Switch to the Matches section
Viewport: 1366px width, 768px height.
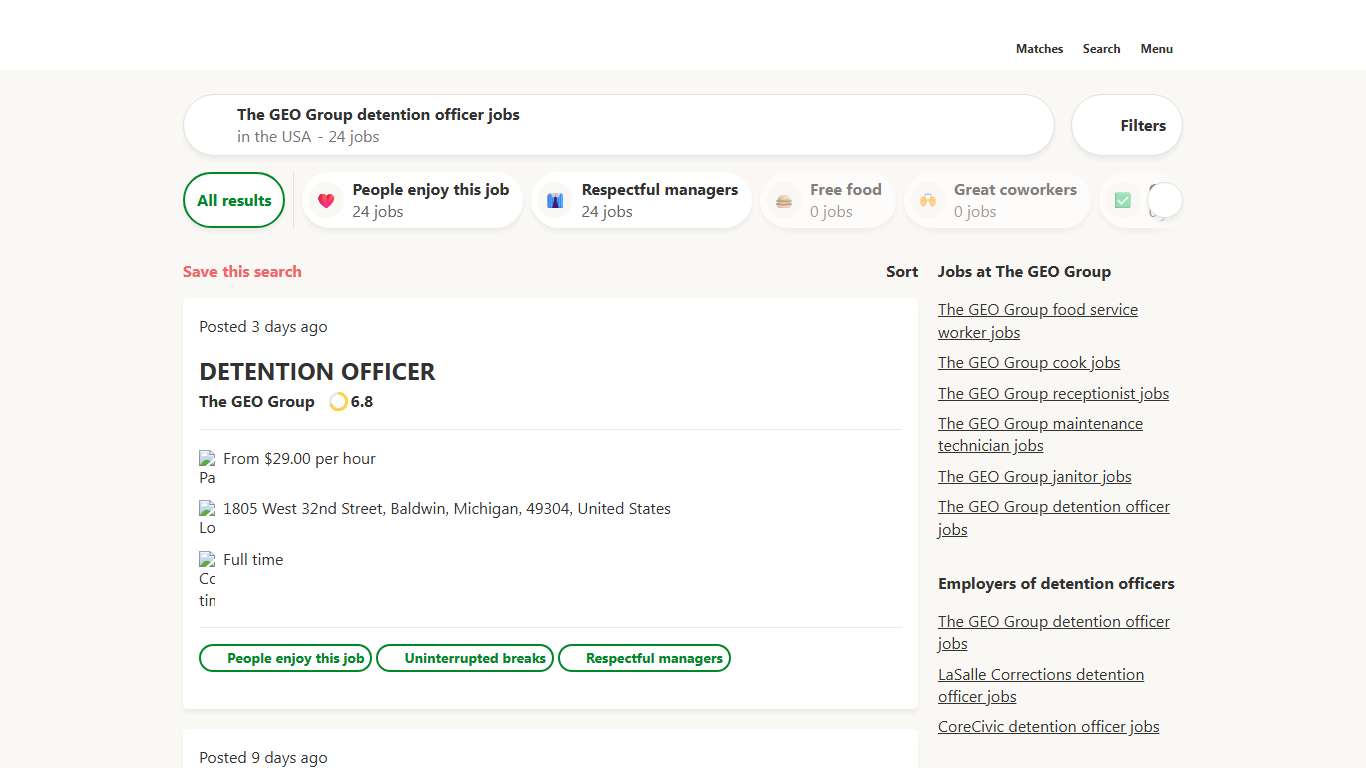[1039, 48]
